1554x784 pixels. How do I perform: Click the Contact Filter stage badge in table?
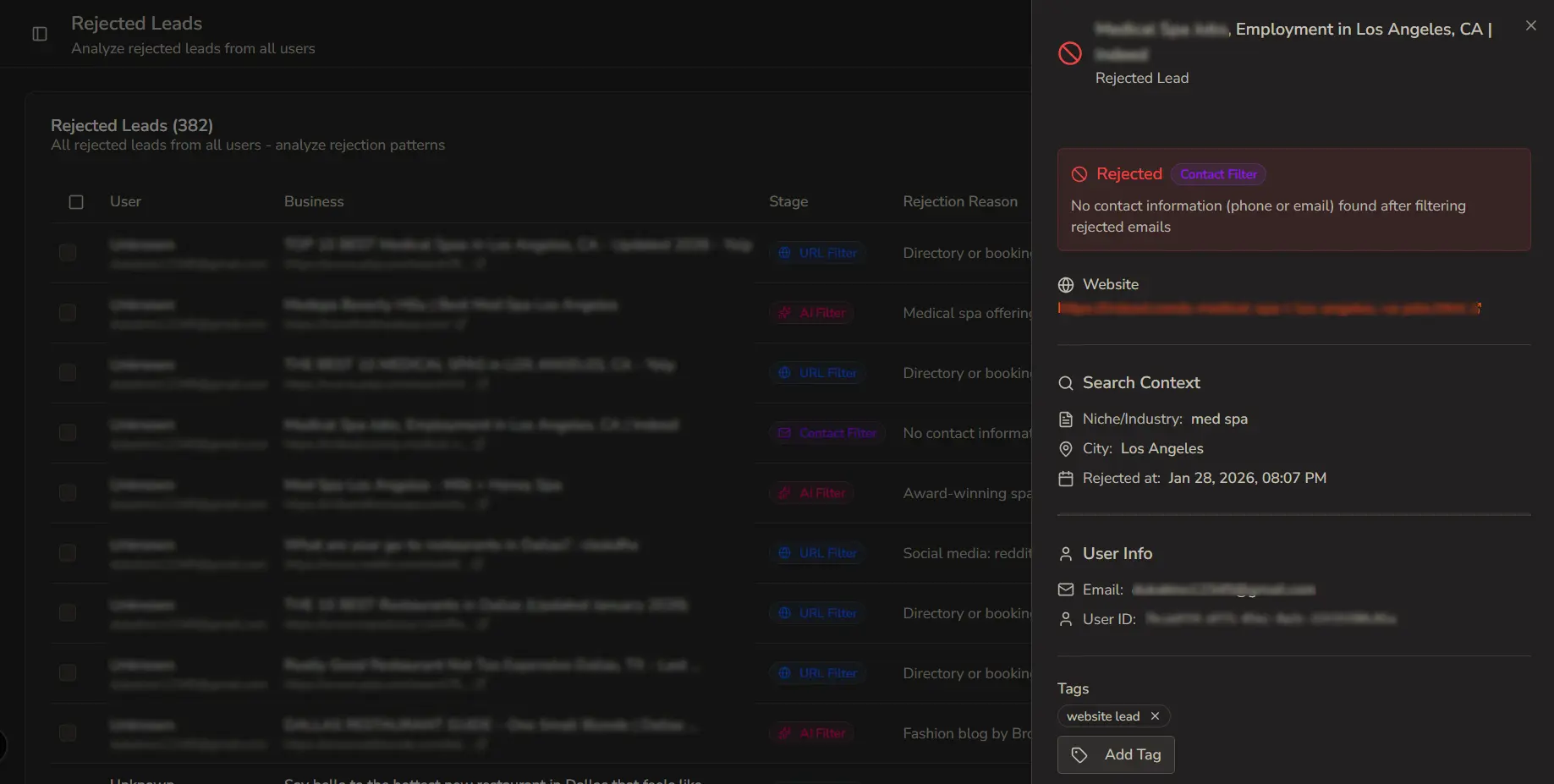pos(827,433)
